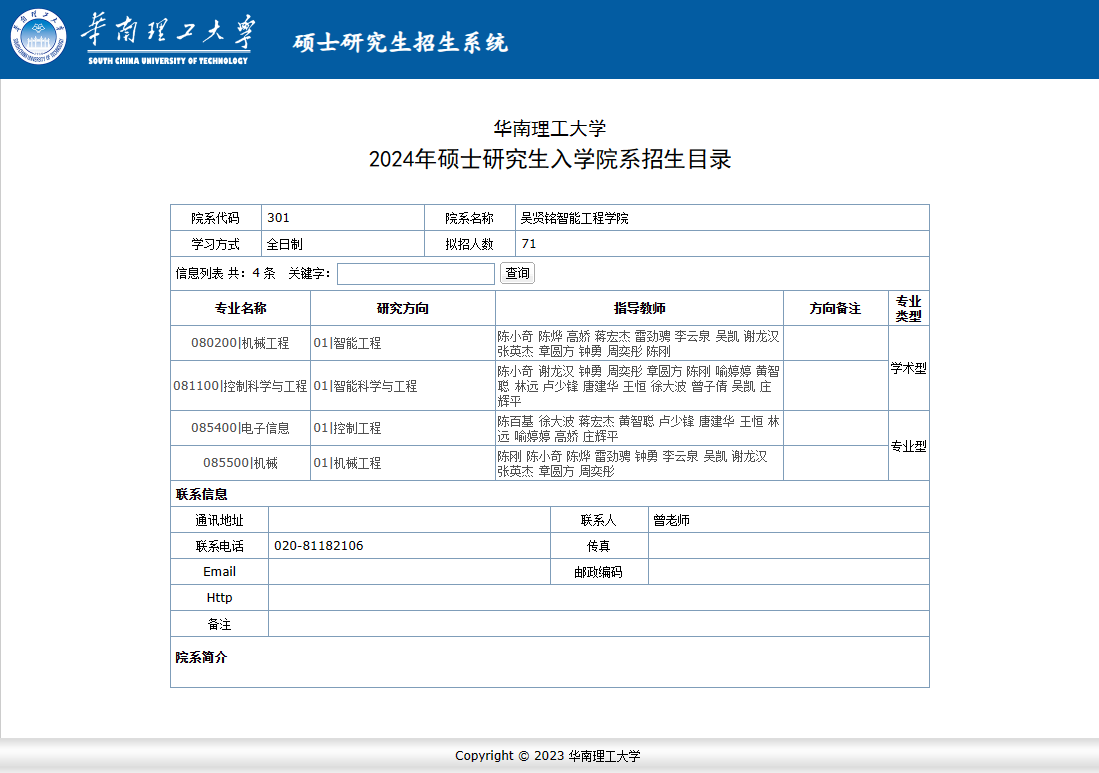Click the 01|智能科学与工程 research direction cell
The height and width of the screenshot is (773, 1099).
pyautogui.click(x=402, y=386)
